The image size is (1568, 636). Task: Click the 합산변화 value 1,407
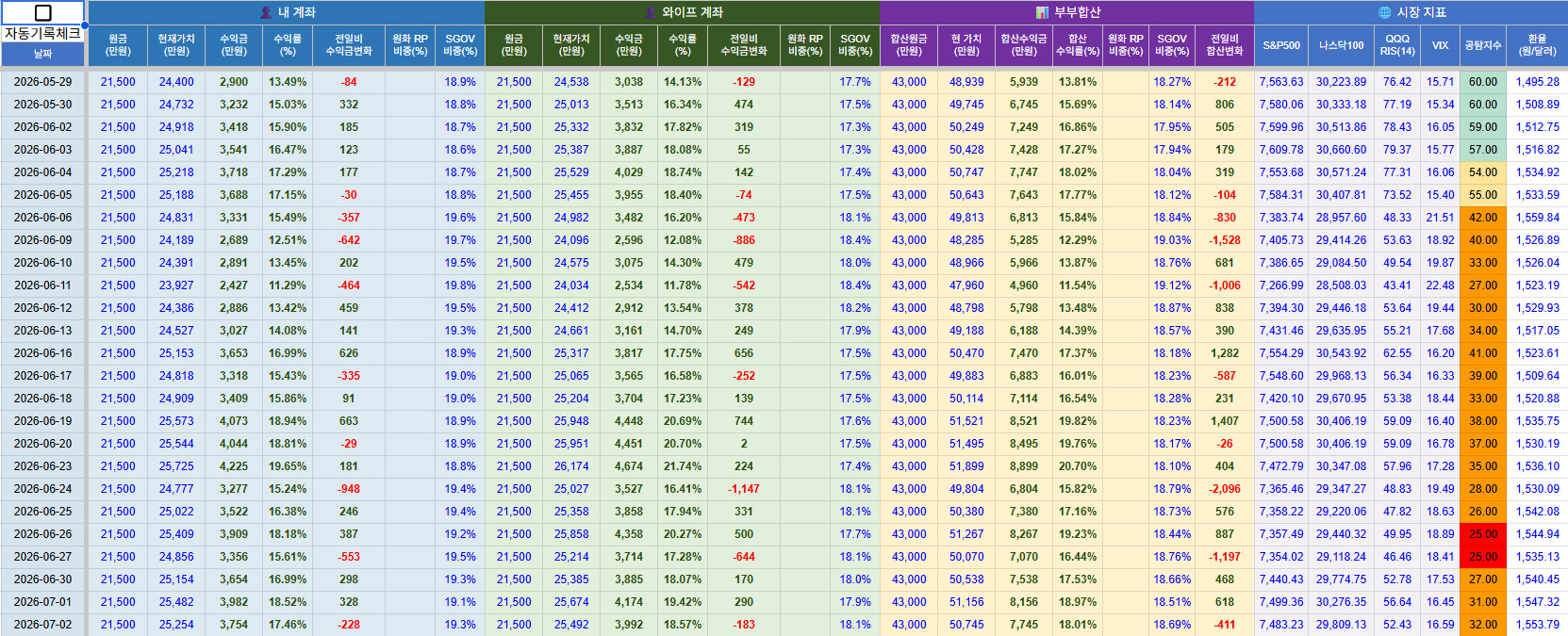[x=1225, y=421]
